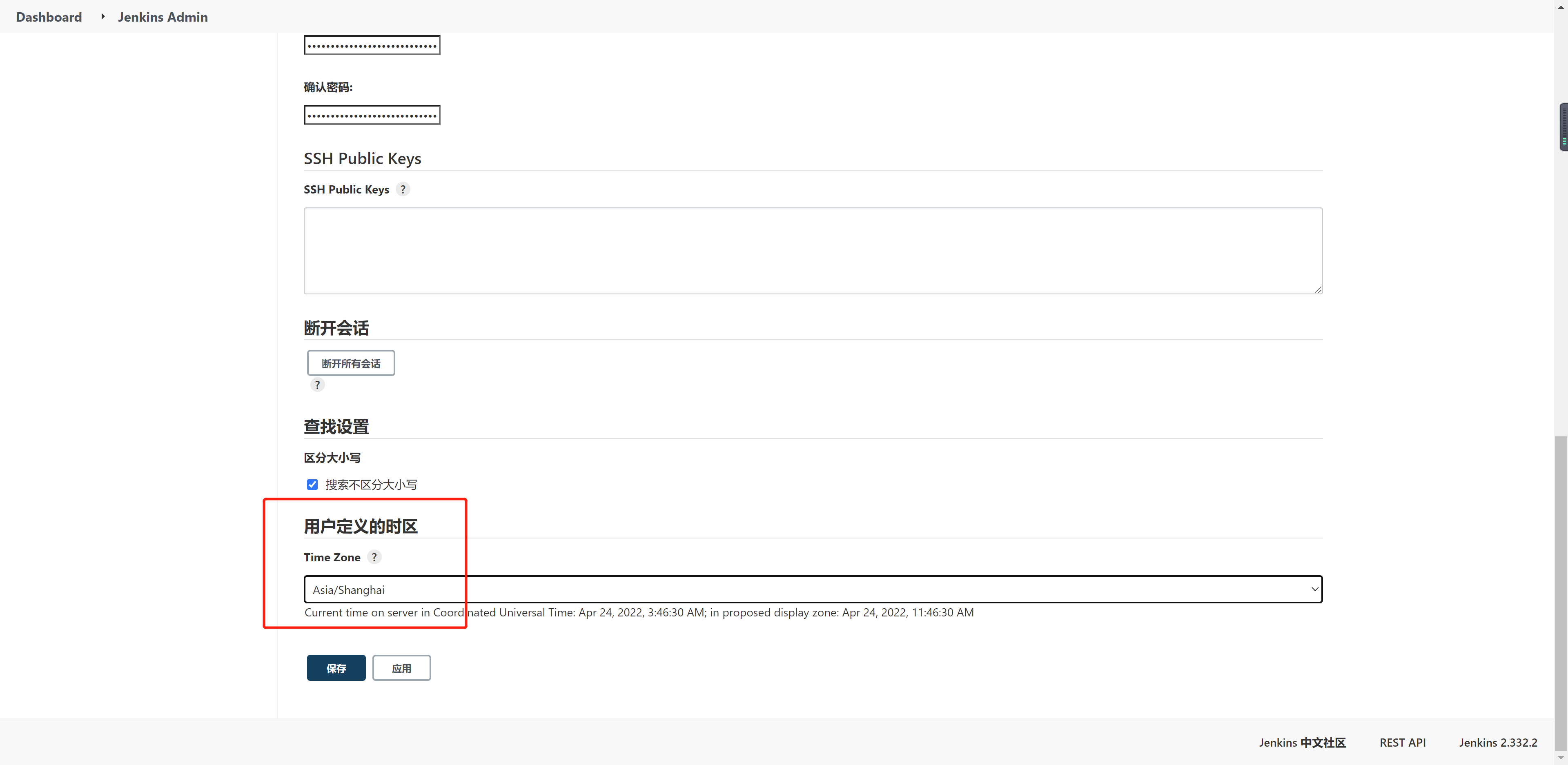Click the scrollbar down arrow
This screenshot has width=1568, height=765.
[x=1561, y=758]
